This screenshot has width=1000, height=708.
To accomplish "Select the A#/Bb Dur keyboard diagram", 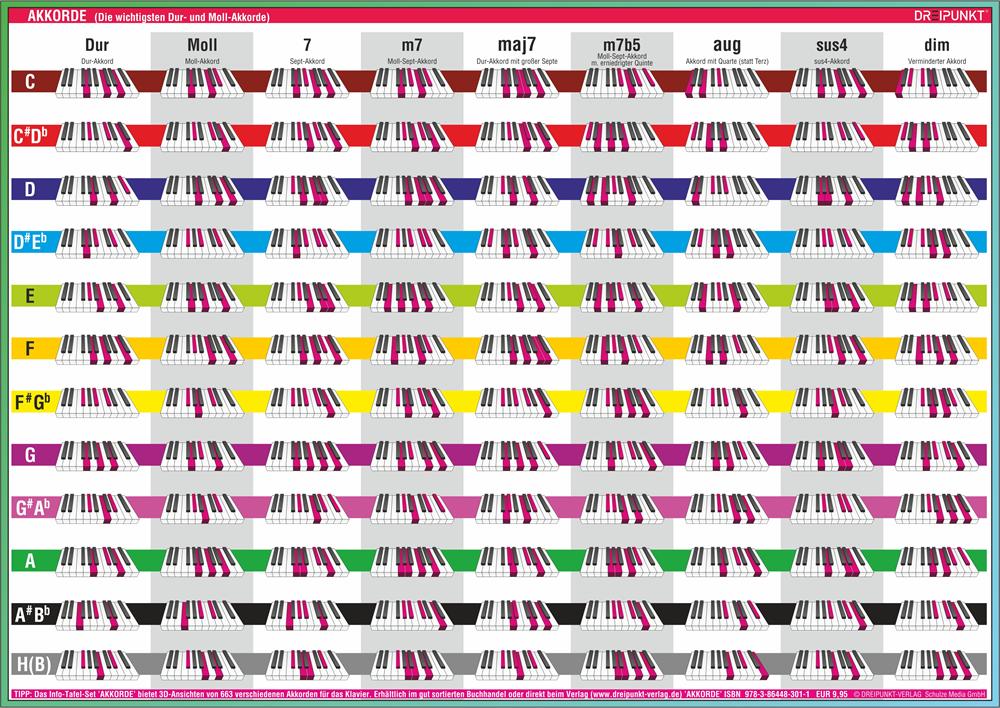I will [x=97, y=614].
